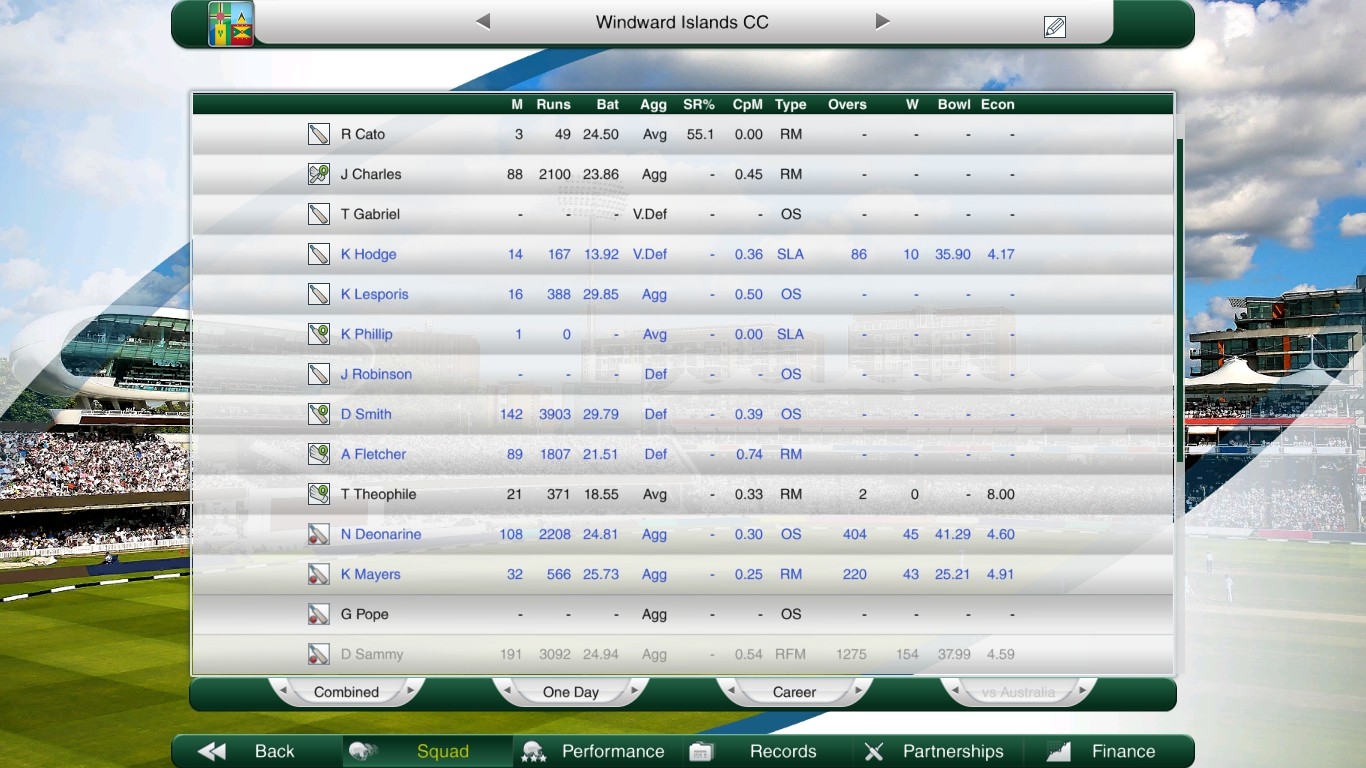Sort by the Overs column header
Viewport: 1366px width, 768px height.
point(847,104)
